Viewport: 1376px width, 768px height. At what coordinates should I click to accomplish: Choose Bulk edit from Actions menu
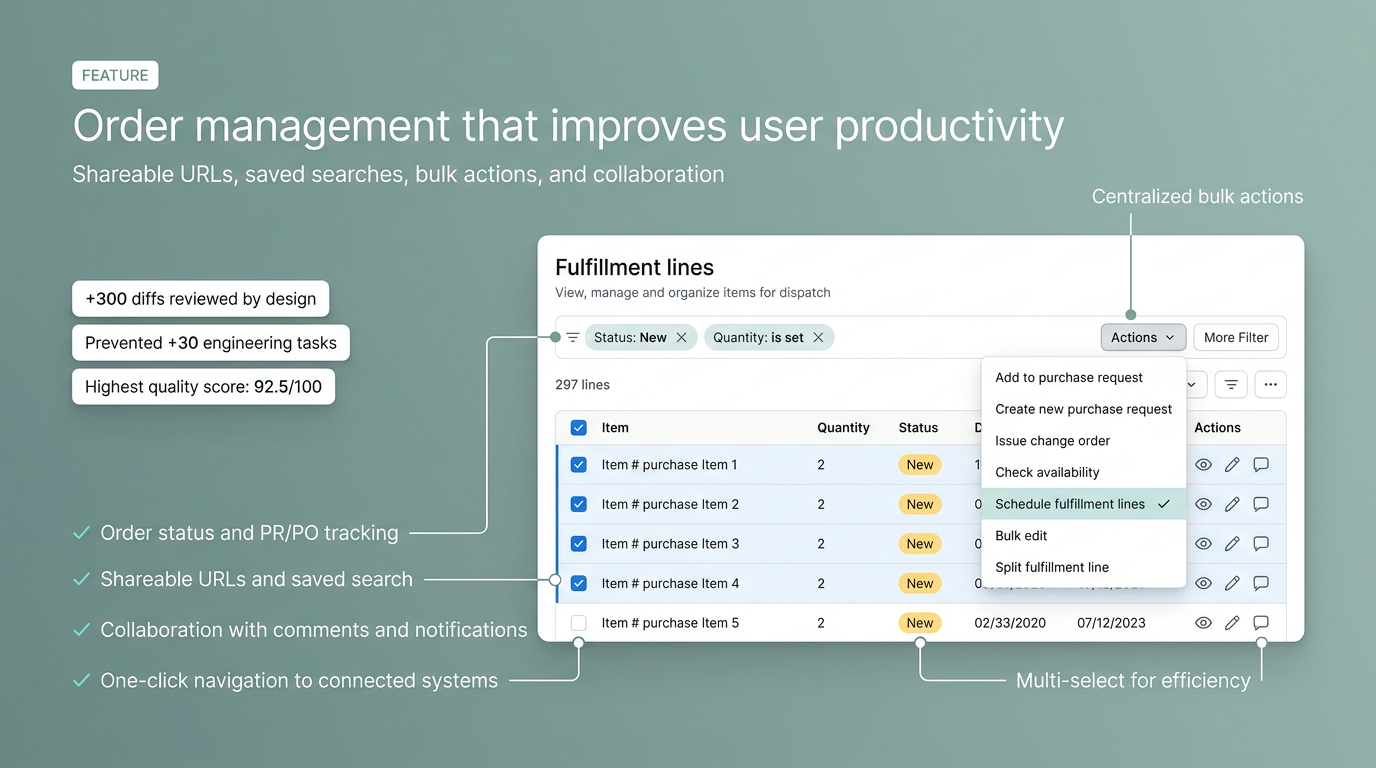click(1084, 536)
